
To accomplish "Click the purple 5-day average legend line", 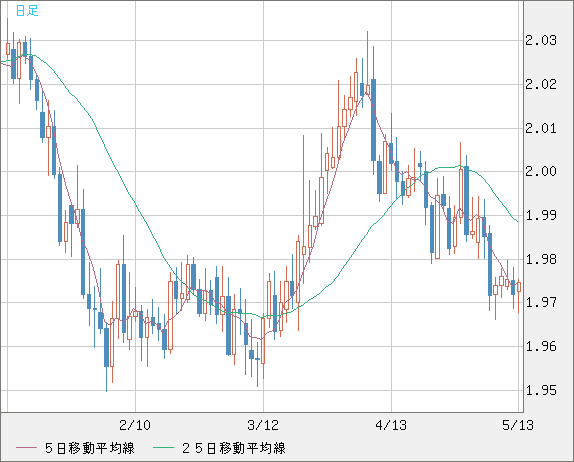I will coord(26,448).
